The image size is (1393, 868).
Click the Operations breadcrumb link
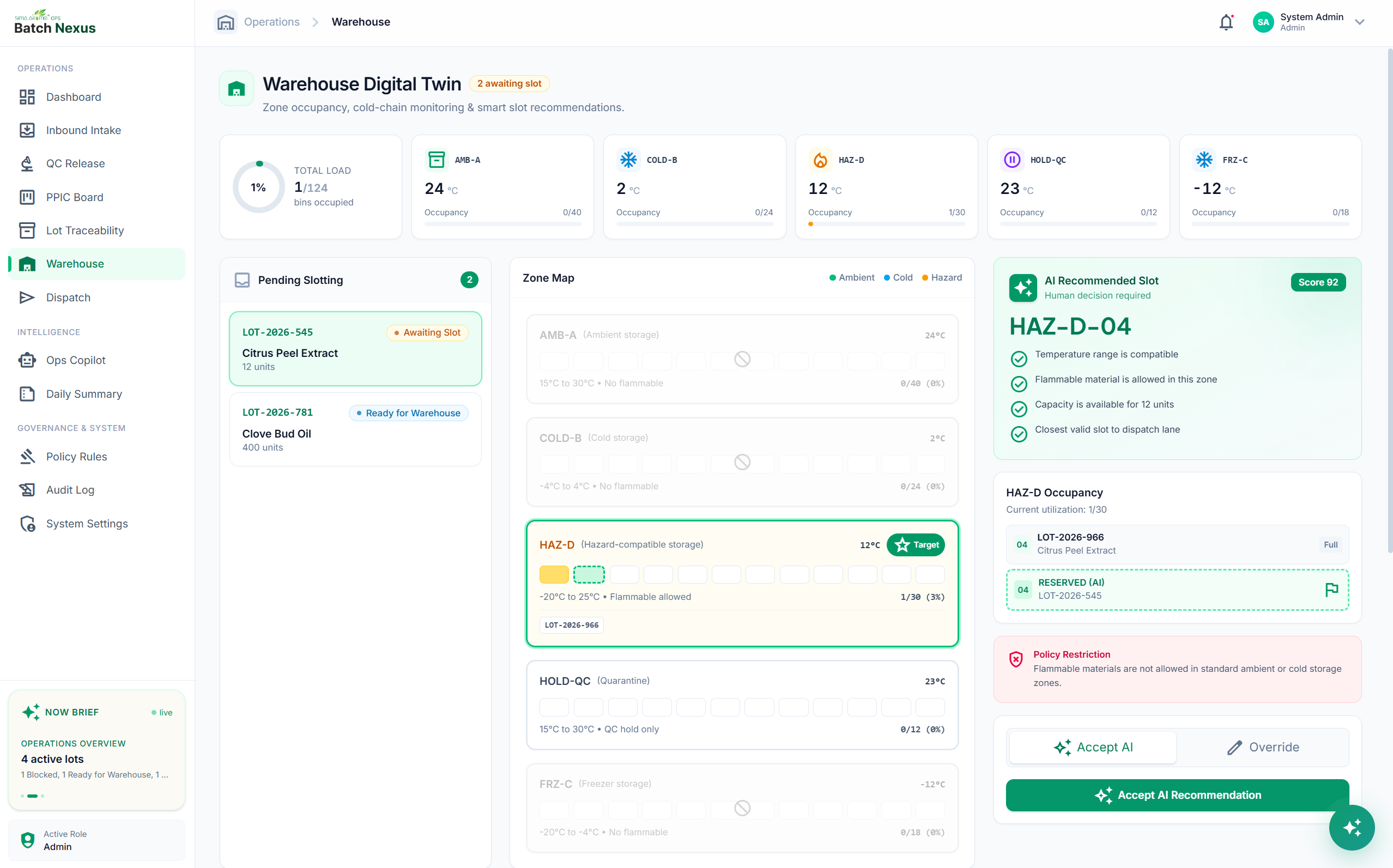click(271, 22)
